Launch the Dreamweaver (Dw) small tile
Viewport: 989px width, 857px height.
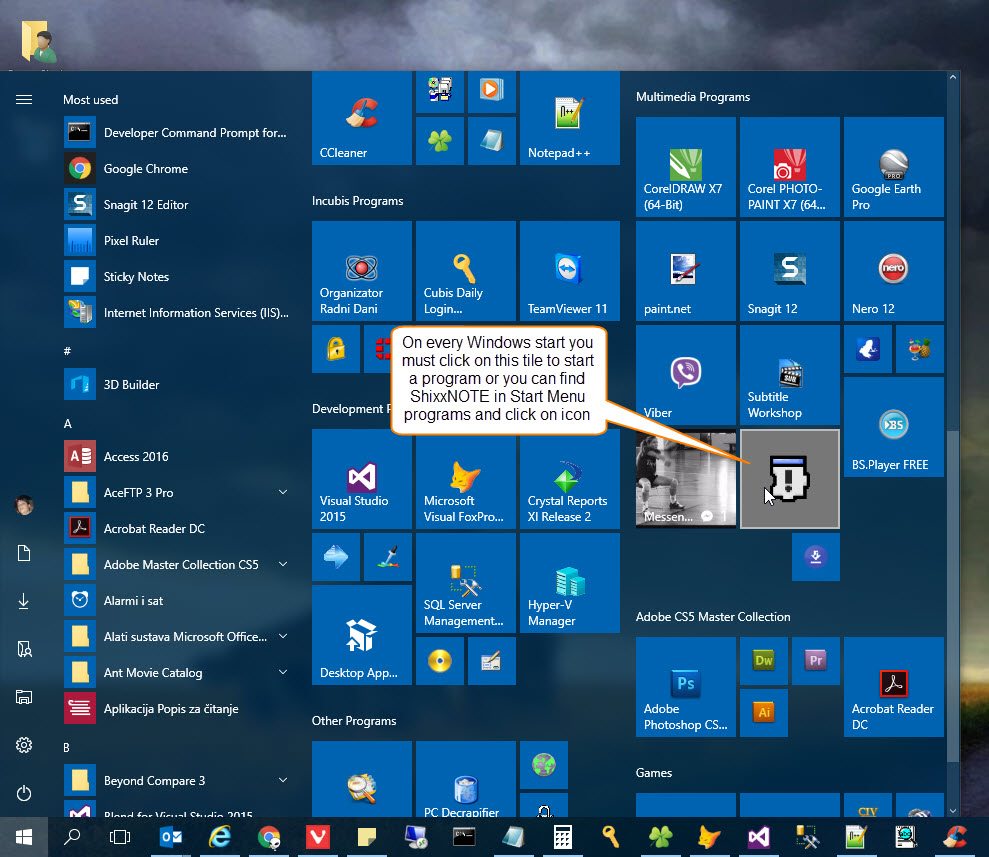point(764,660)
